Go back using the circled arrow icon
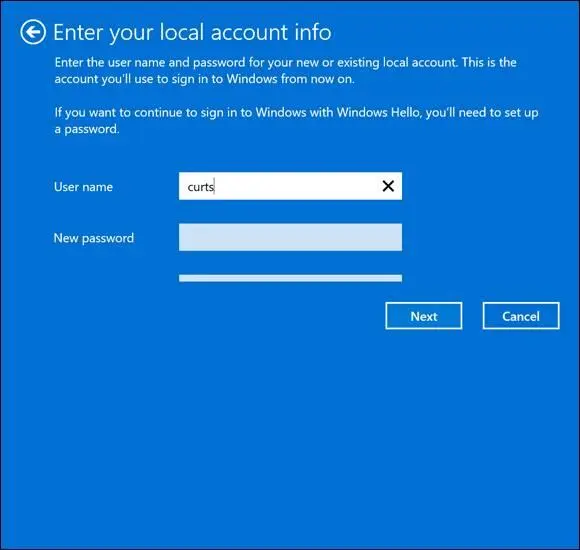580x550 pixels. click(33, 32)
